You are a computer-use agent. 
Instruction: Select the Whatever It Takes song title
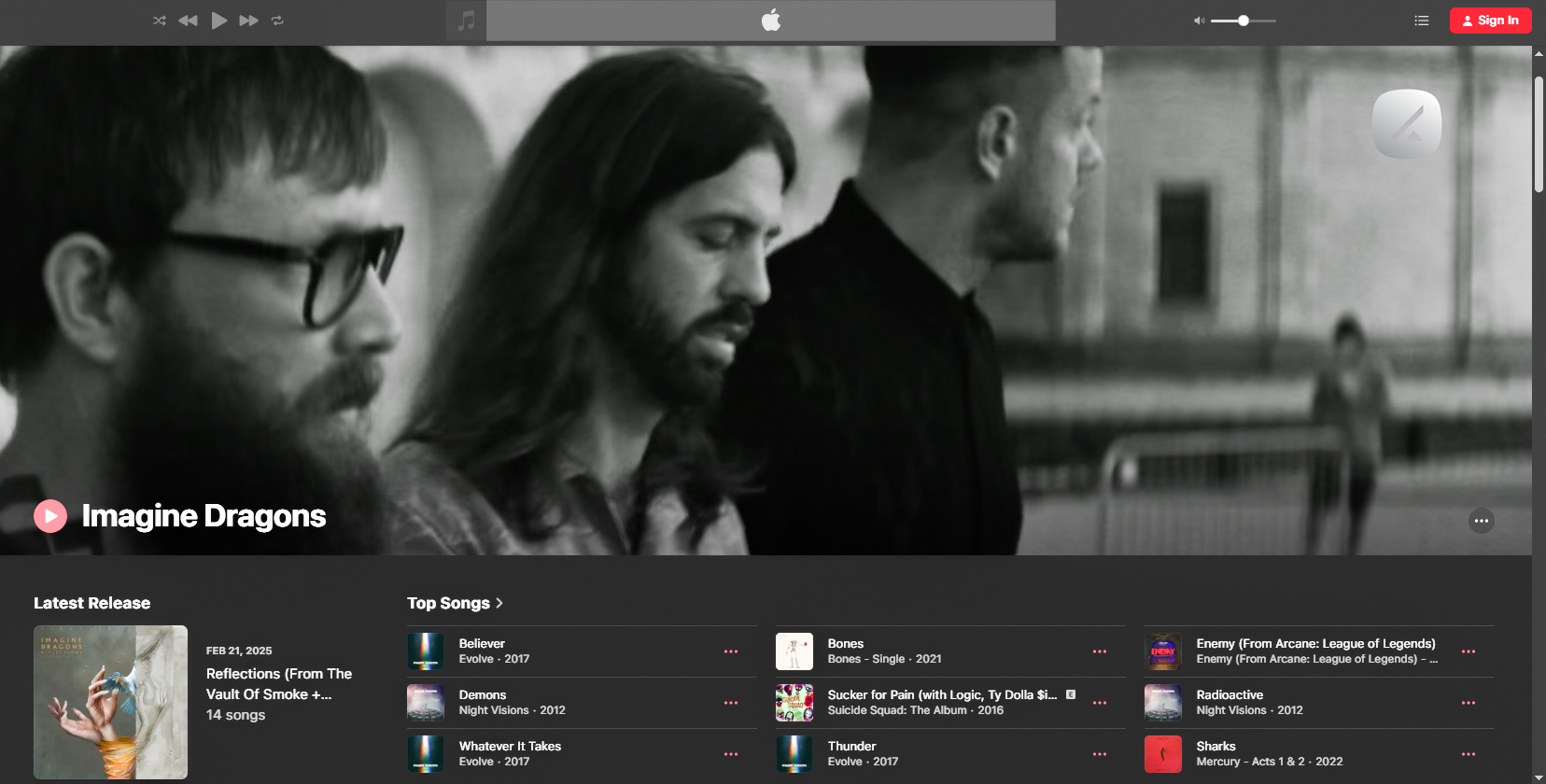510,747
